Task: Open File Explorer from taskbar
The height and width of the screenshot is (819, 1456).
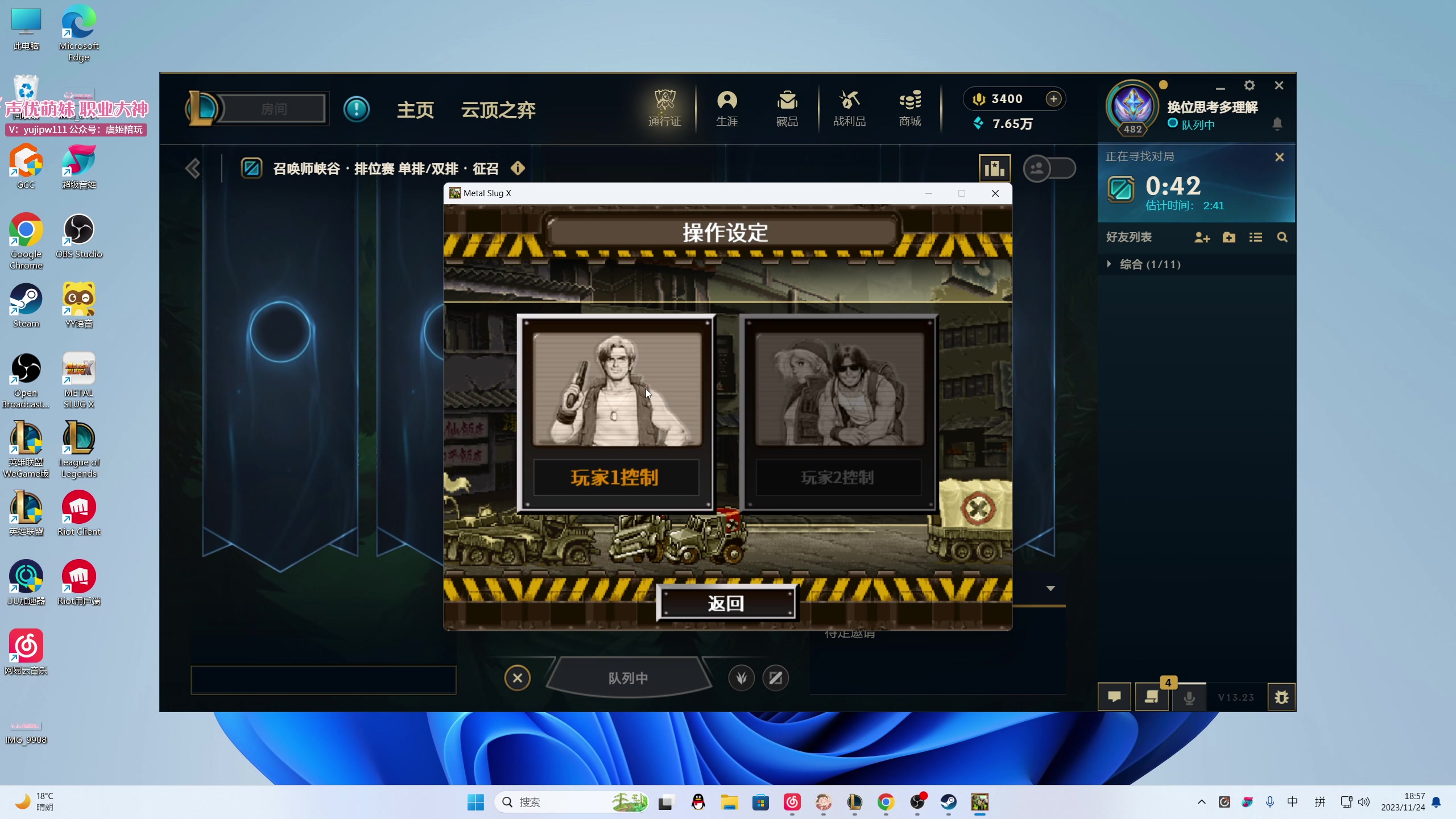Action: [730, 802]
